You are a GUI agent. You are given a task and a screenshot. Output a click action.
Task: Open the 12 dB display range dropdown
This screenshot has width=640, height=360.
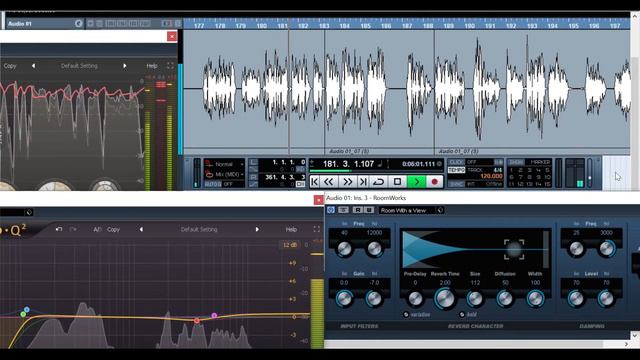pyautogui.click(x=290, y=245)
